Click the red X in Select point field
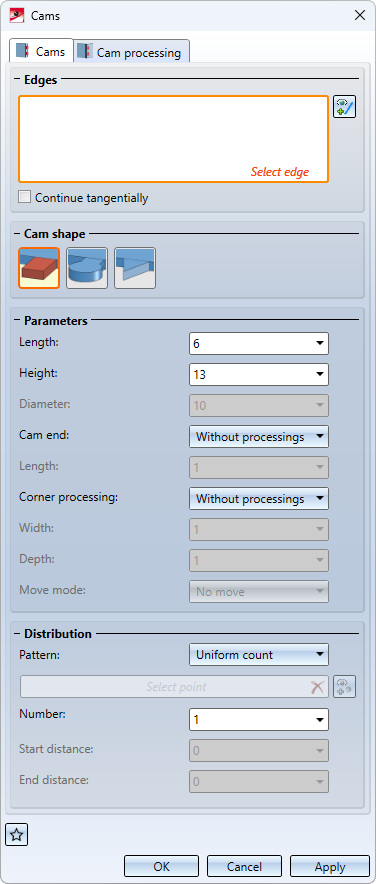 [x=318, y=687]
